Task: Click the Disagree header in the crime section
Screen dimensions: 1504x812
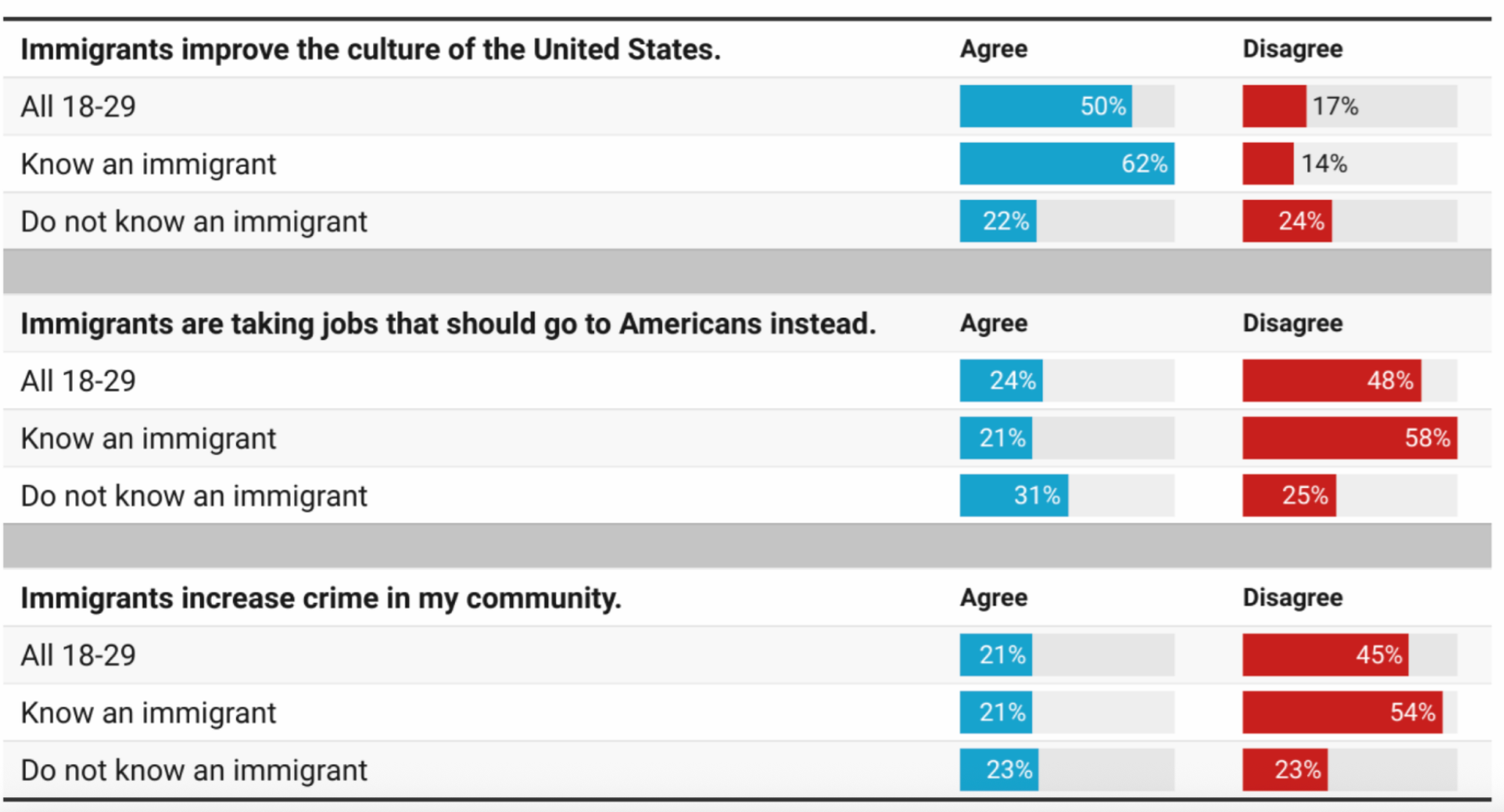Action: (x=1292, y=598)
